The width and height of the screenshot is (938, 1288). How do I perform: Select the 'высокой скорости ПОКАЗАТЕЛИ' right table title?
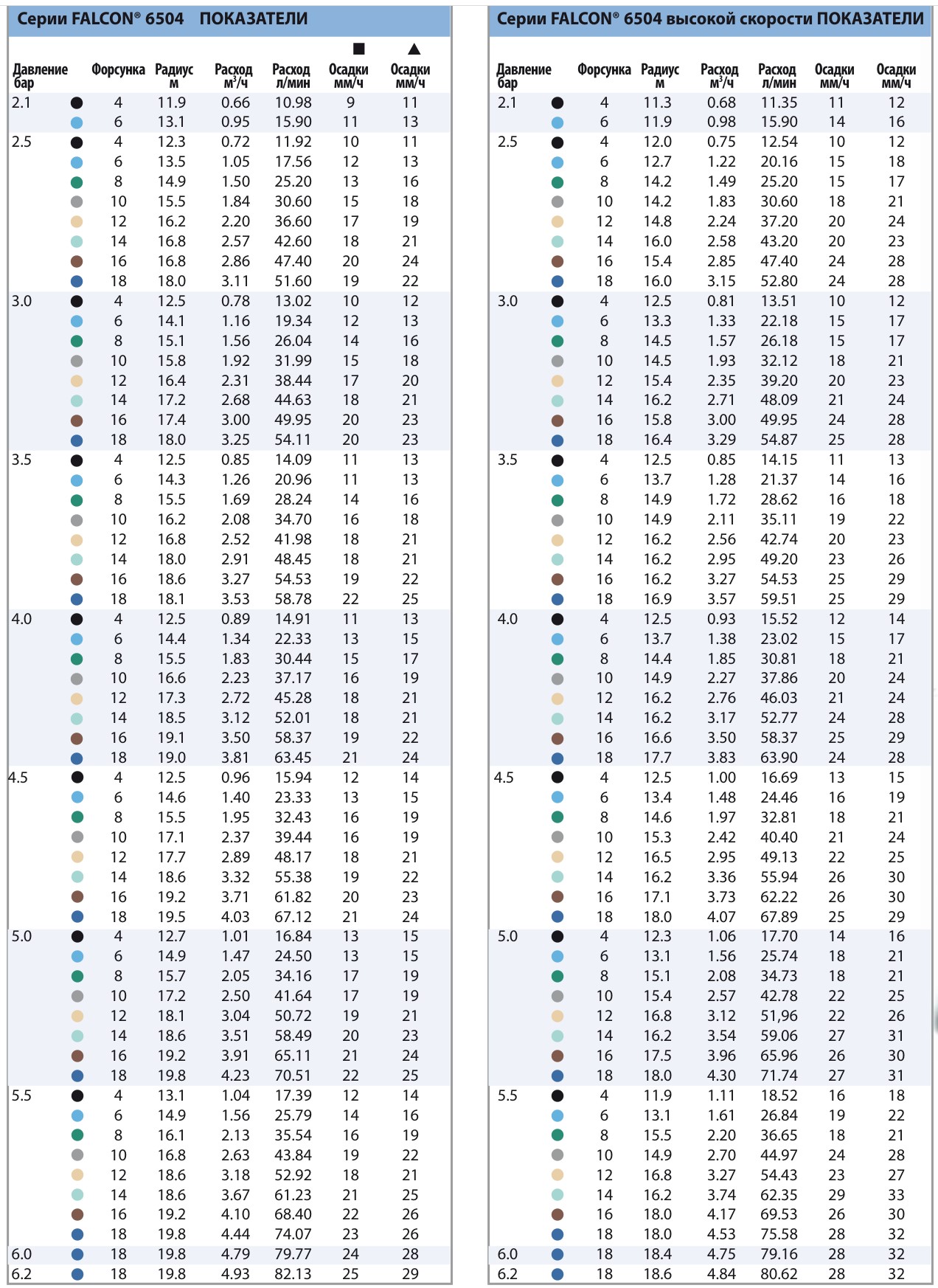(x=795, y=19)
